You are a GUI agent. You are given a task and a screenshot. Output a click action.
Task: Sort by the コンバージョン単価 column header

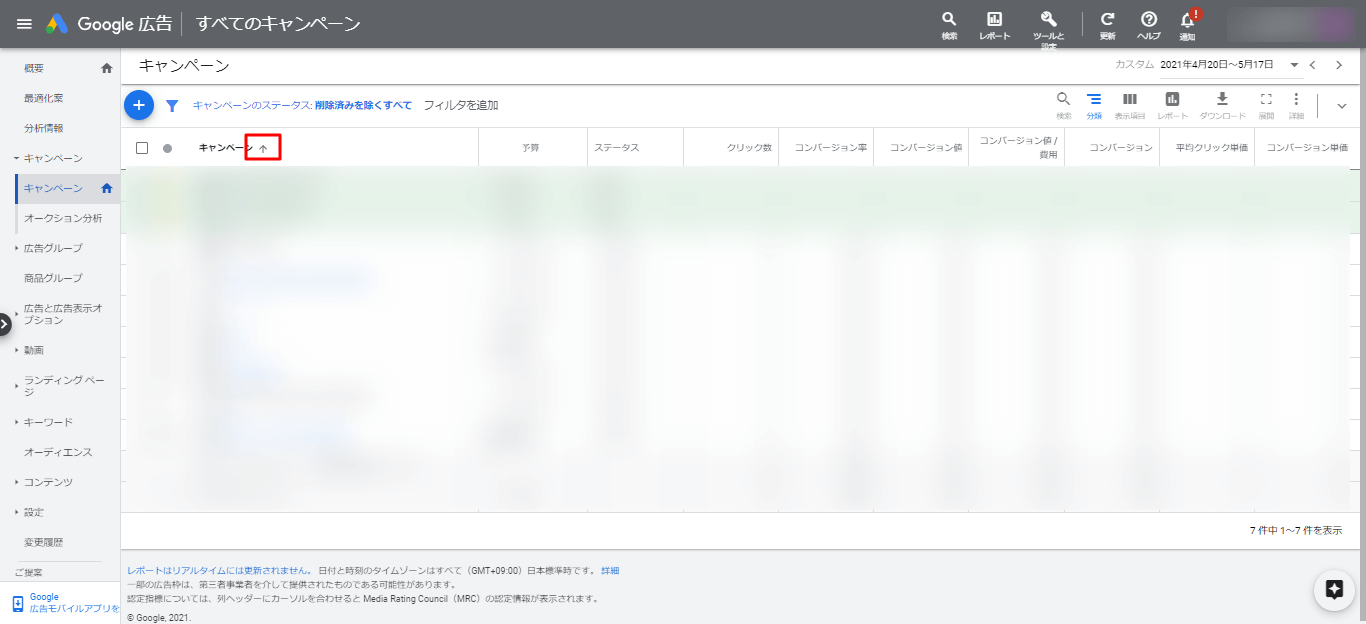1307,148
